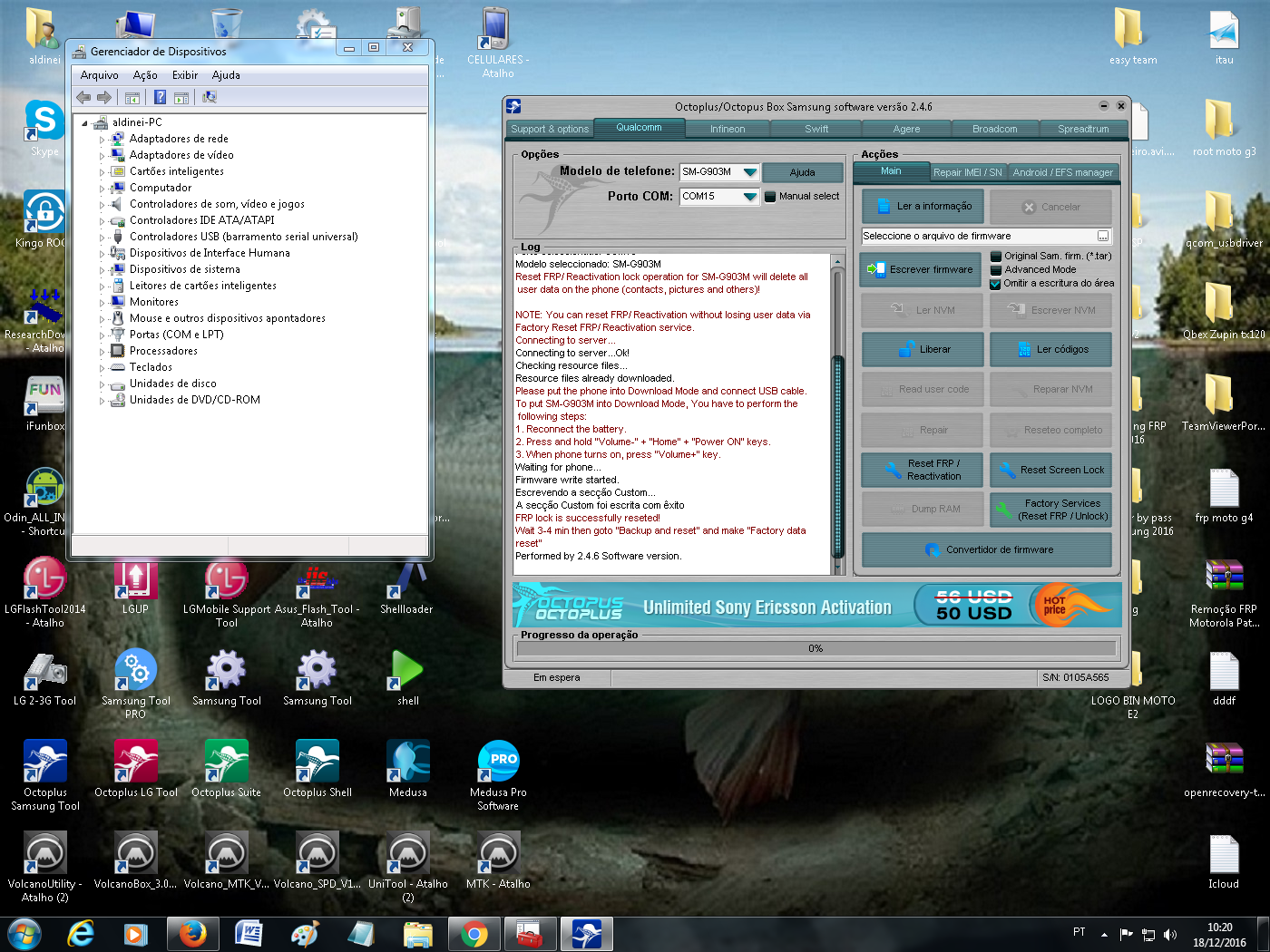
Task: Open Firefox from the taskbar
Action: (191, 933)
